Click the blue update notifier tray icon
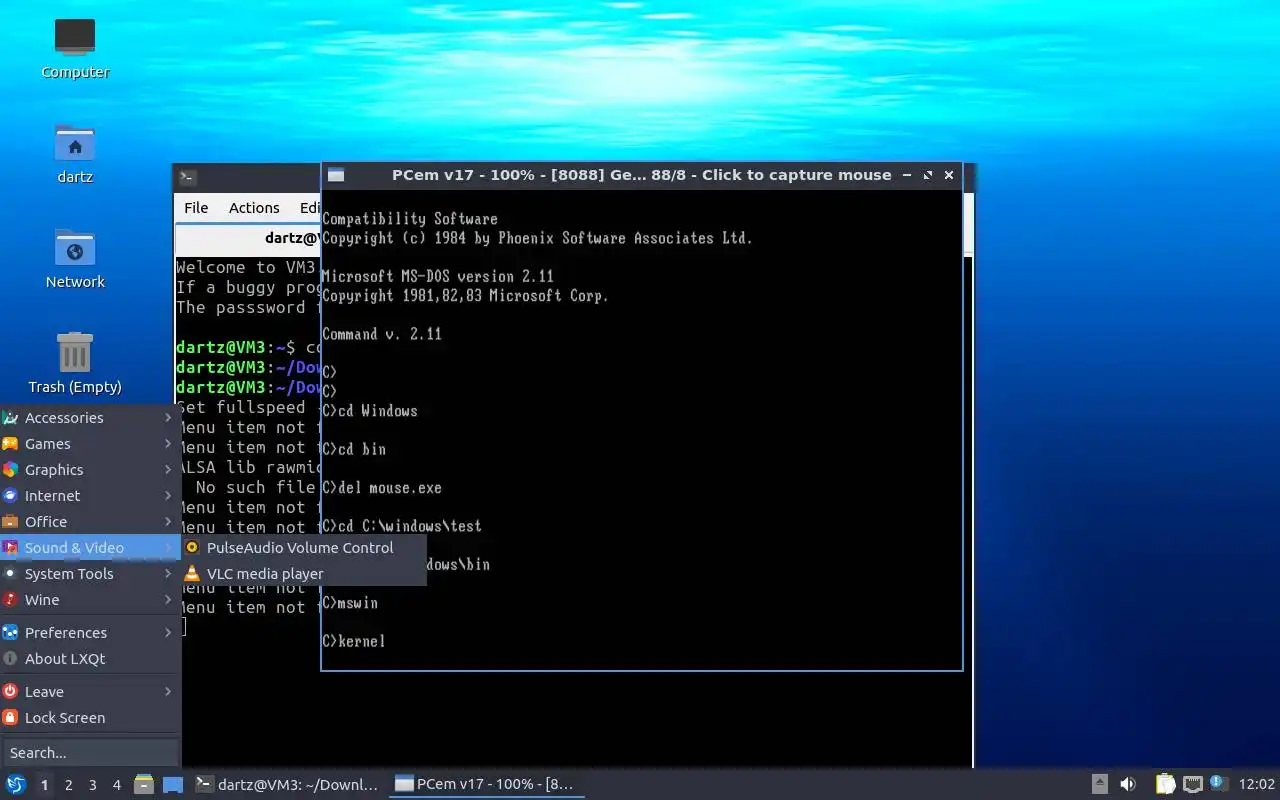The width and height of the screenshot is (1280, 800). pos(1217,783)
